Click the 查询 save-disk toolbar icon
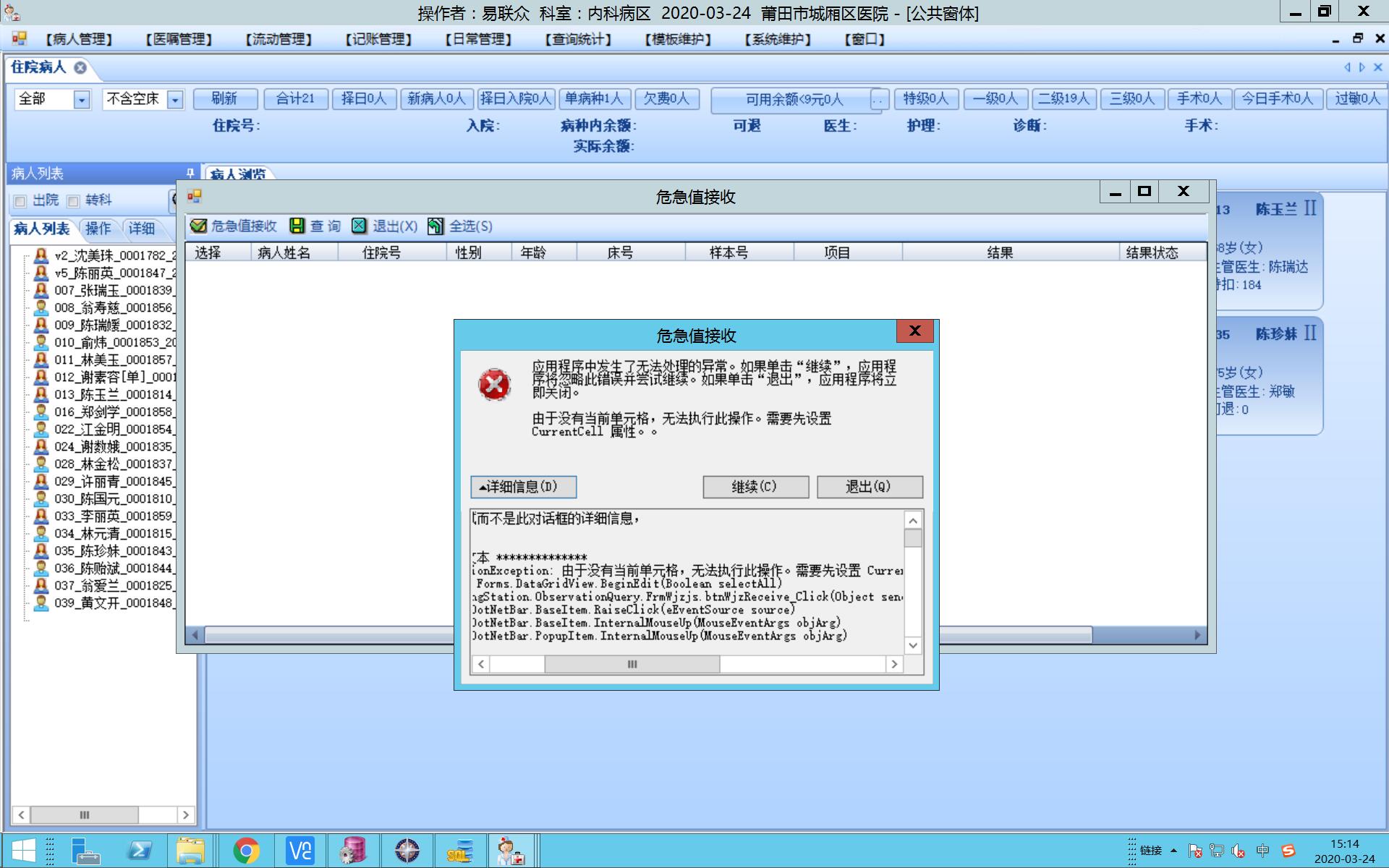This screenshot has height=868, width=1389. tap(297, 226)
